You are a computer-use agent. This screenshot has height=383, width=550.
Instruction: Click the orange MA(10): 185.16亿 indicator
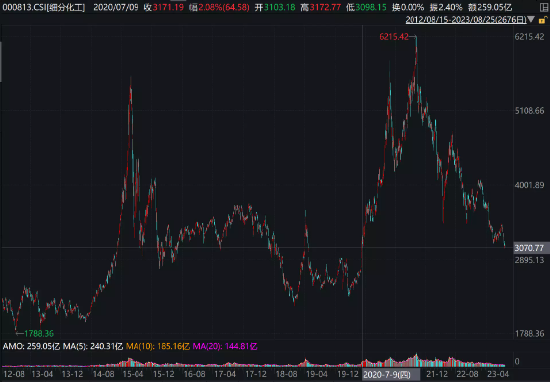158,347
